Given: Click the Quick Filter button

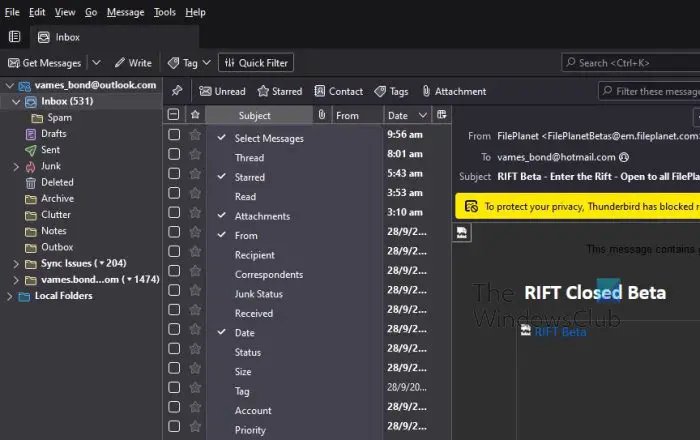Looking at the screenshot, I should 256,63.
